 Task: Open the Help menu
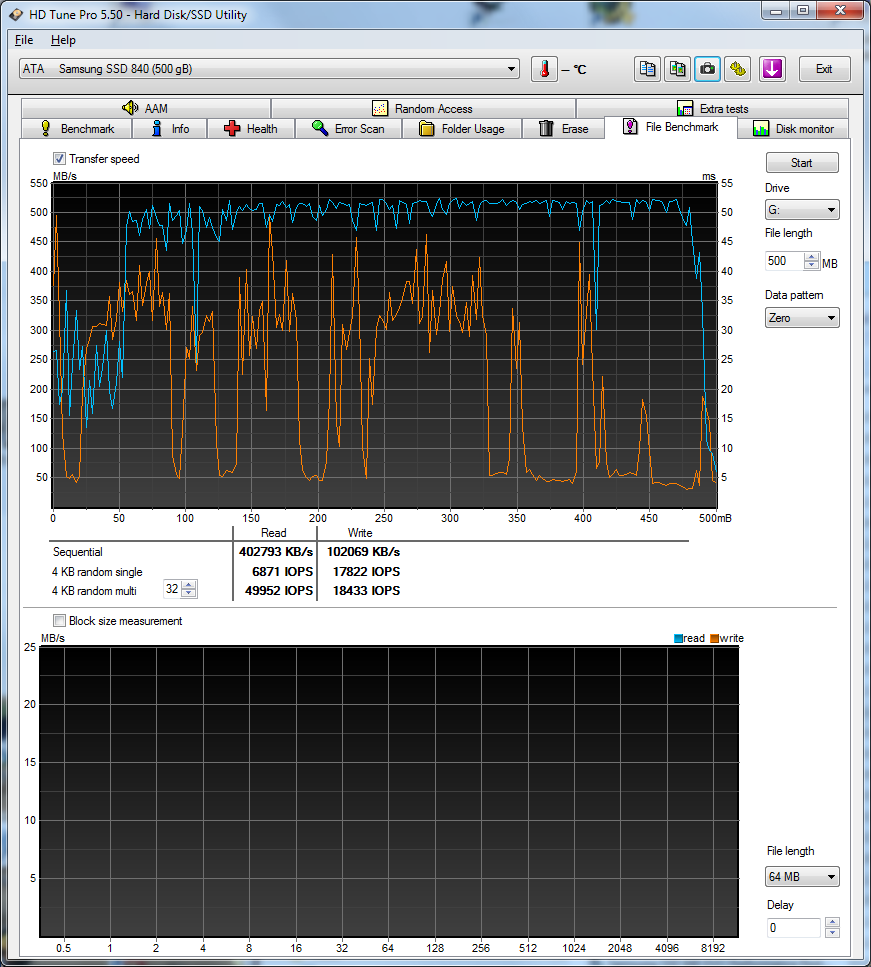click(63, 40)
